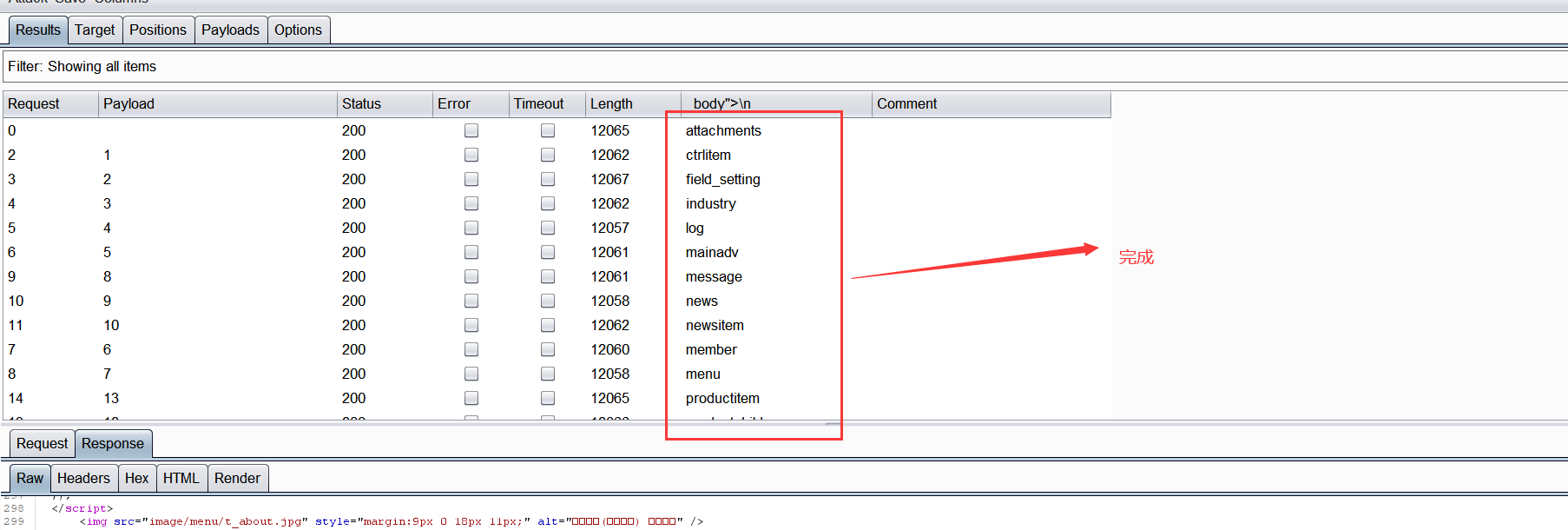Select the 'industry' result cell
This screenshot has width=1568, height=530.
click(711, 203)
